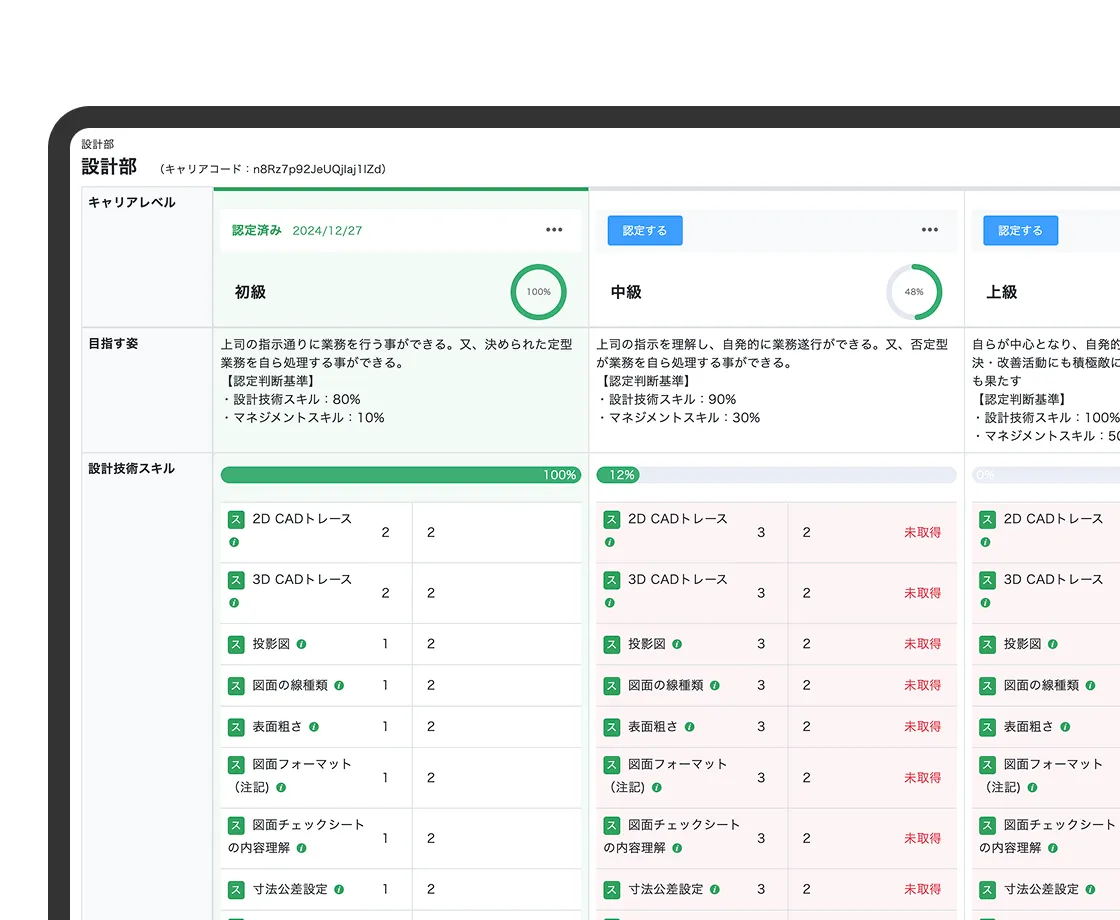1120x920 pixels.
Task: Click info icon beside 図面の線種類 in 初級 column
Action: (x=339, y=686)
